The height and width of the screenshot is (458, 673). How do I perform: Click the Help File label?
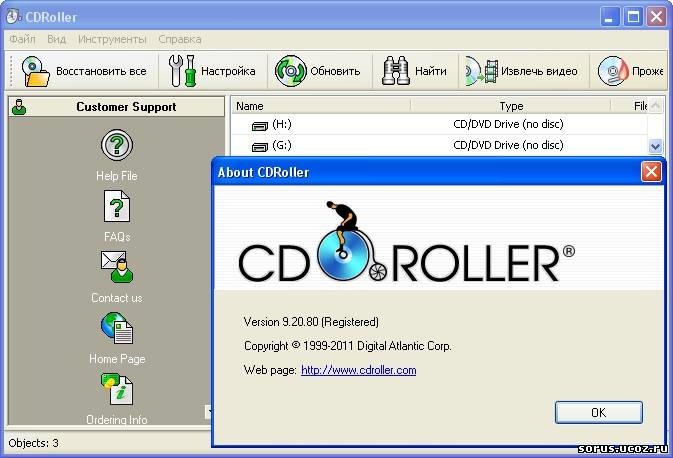(x=117, y=176)
